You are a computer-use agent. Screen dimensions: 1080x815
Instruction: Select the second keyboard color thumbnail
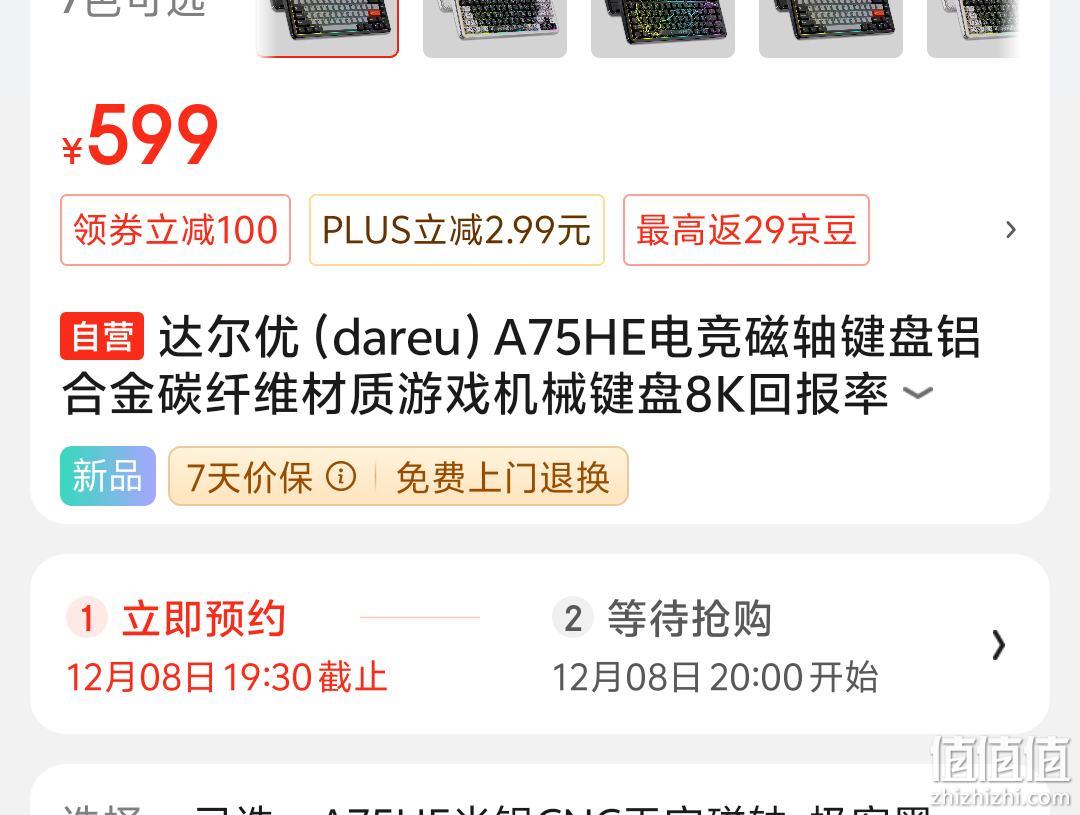[x=495, y=28]
